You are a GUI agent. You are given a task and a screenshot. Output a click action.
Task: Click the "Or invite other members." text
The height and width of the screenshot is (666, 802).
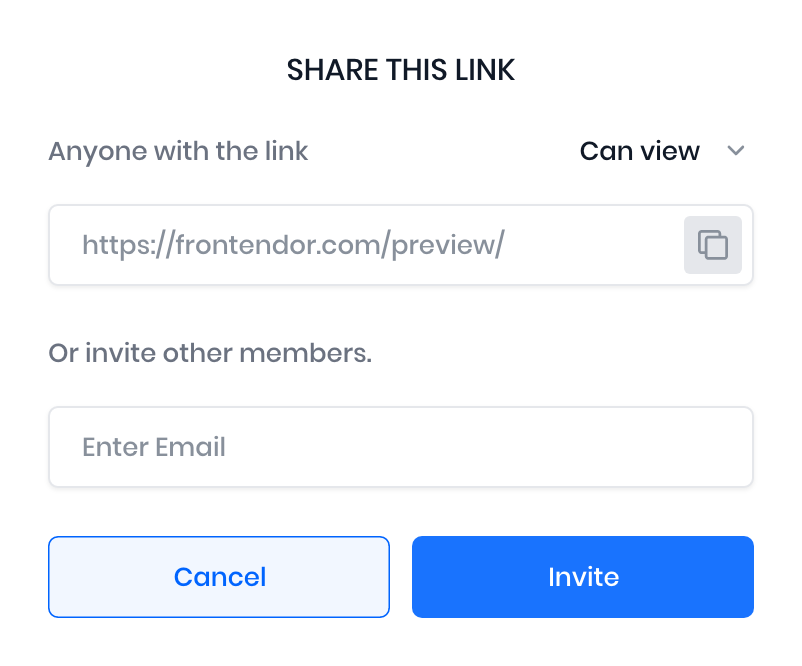[x=210, y=354]
